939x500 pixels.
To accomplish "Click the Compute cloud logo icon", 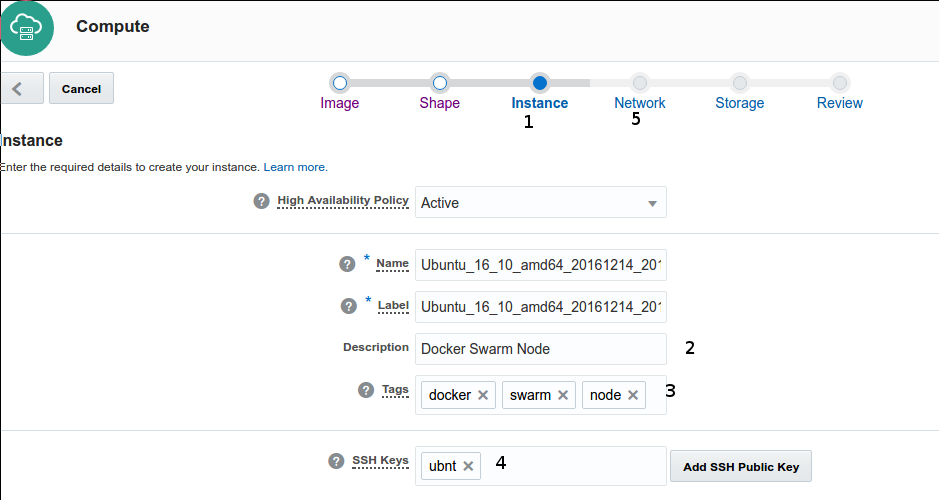I will (25, 29).
